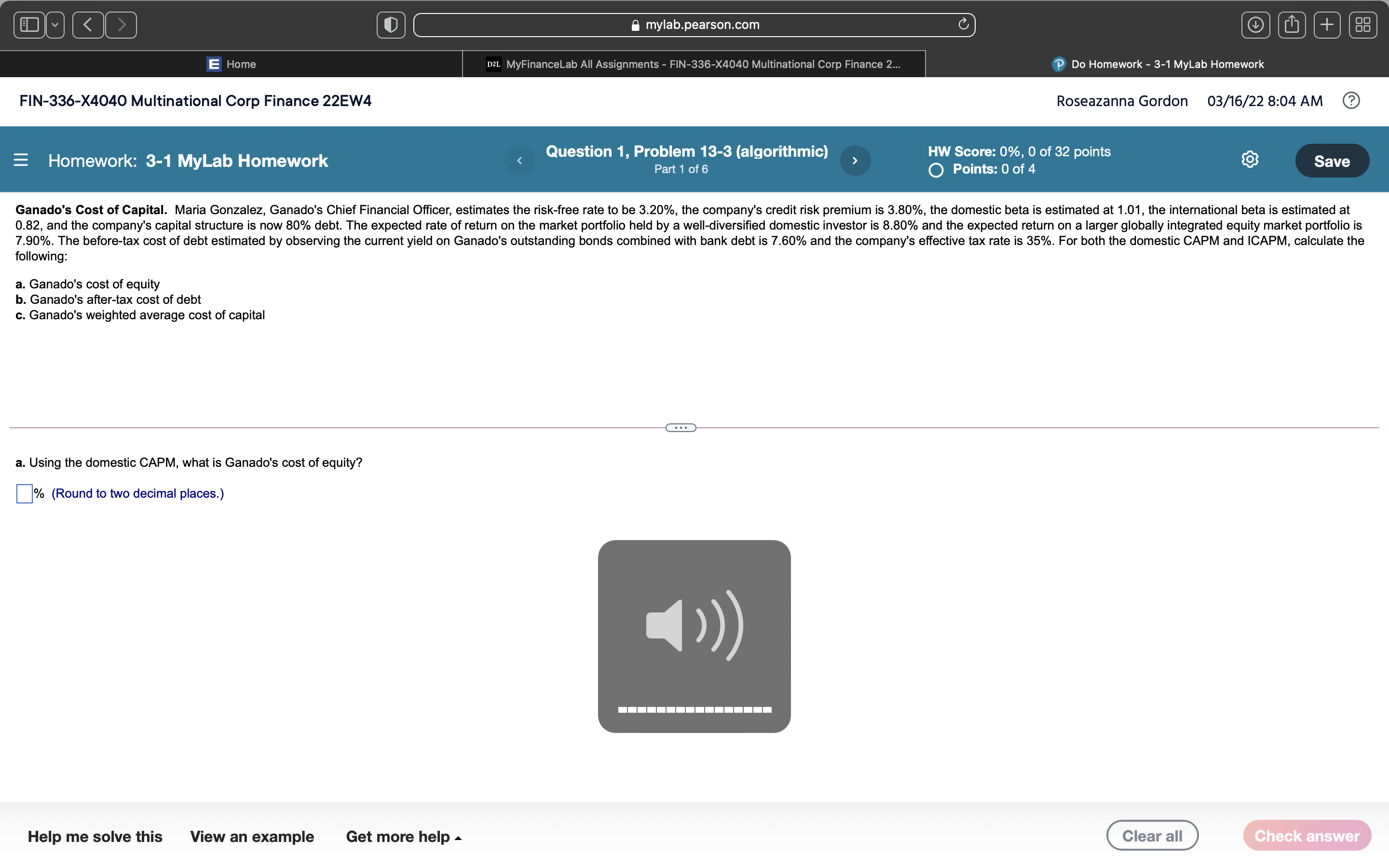This screenshot has width=1389, height=868.
Task: Open the homework hamburger menu
Action: [21, 160]
